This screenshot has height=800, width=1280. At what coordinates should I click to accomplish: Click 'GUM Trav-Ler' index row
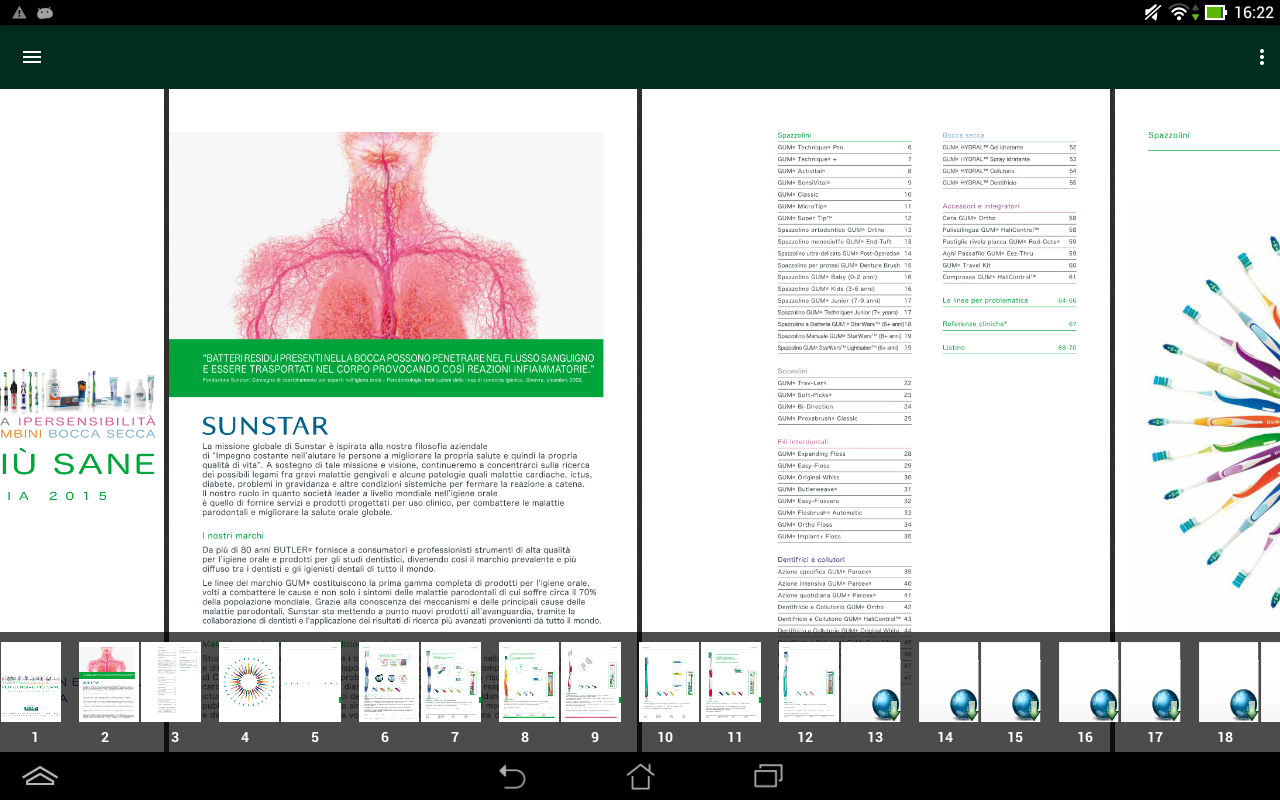[x=844, y=383]
